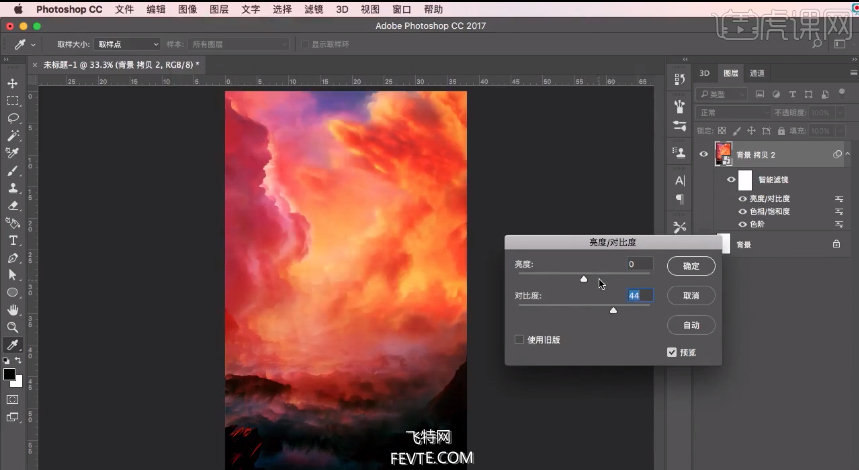Adjust the contrast slider handle
This screenshot has width=859, height=470.
[614, 310]
